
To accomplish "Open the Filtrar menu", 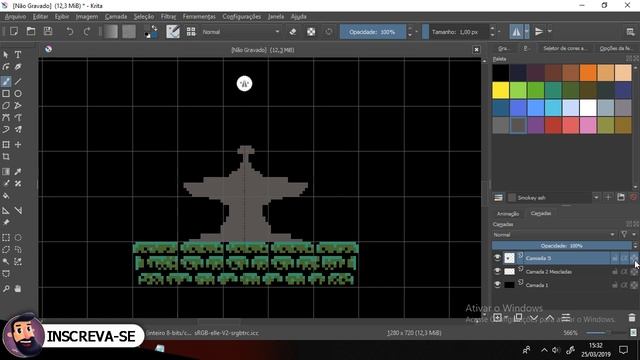I will point(168,16).
